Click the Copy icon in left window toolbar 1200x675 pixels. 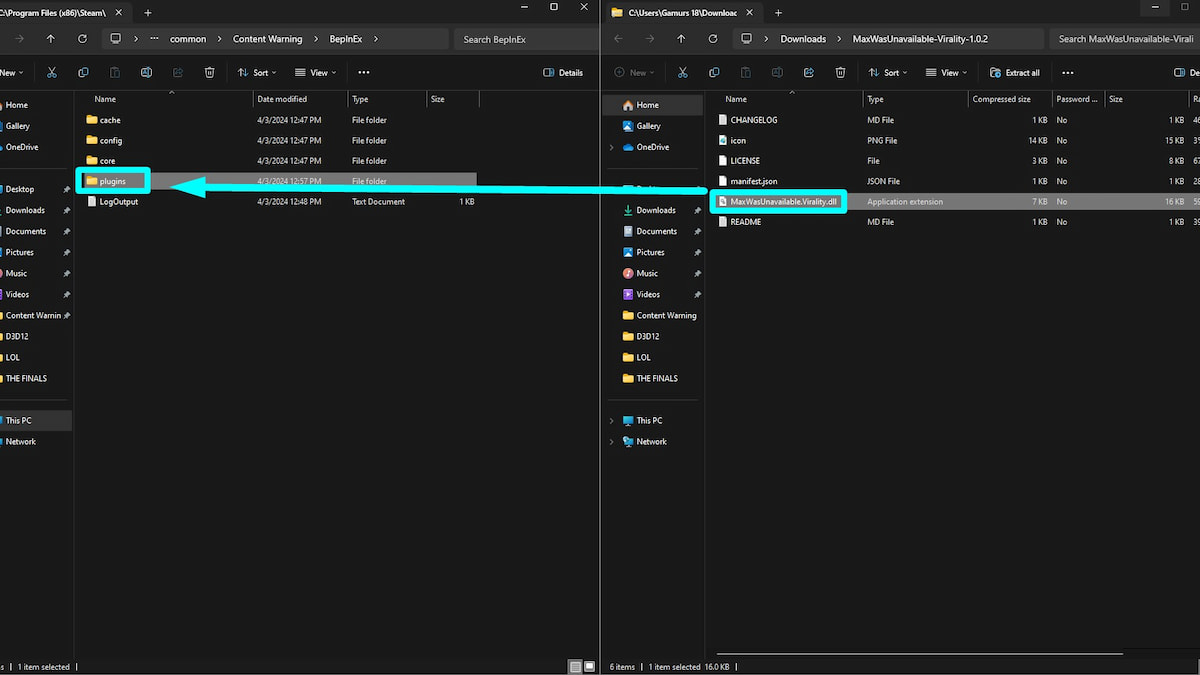tap(83, 73)
